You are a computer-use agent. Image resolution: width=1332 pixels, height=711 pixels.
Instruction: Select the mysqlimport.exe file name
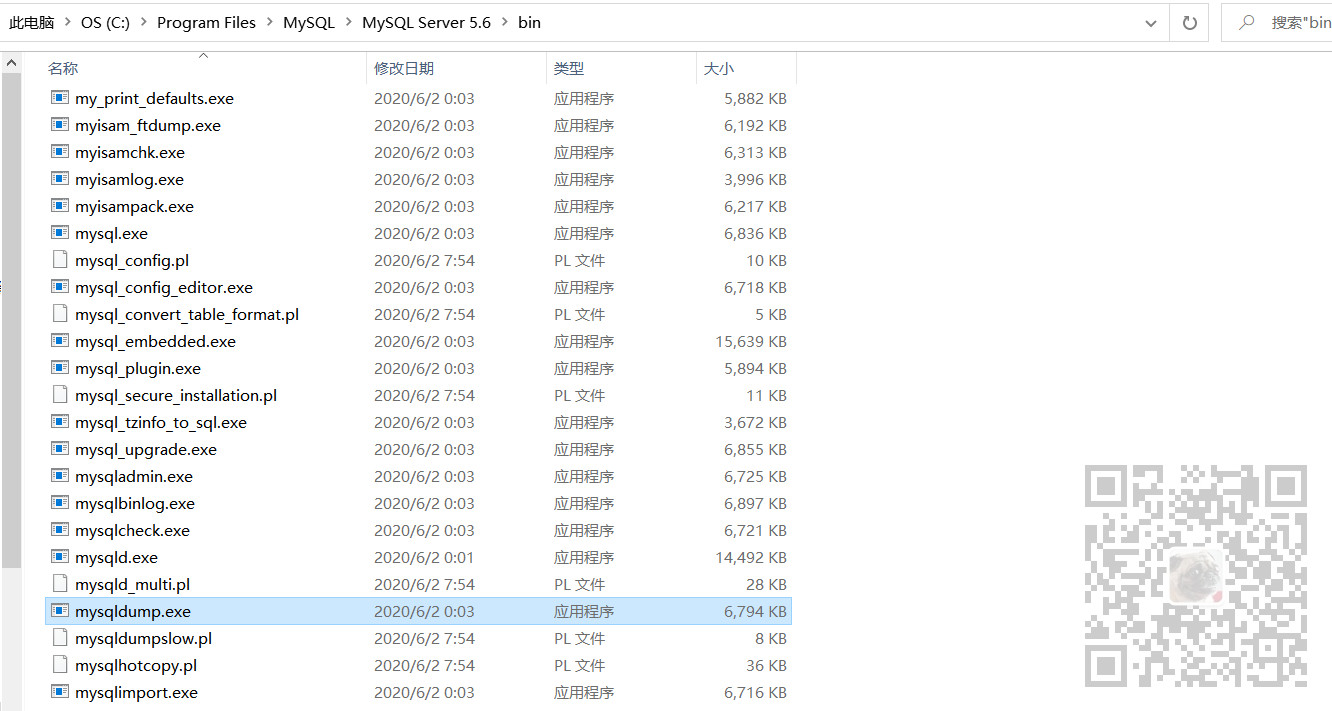pyautogui.click(x=136, y=692)
